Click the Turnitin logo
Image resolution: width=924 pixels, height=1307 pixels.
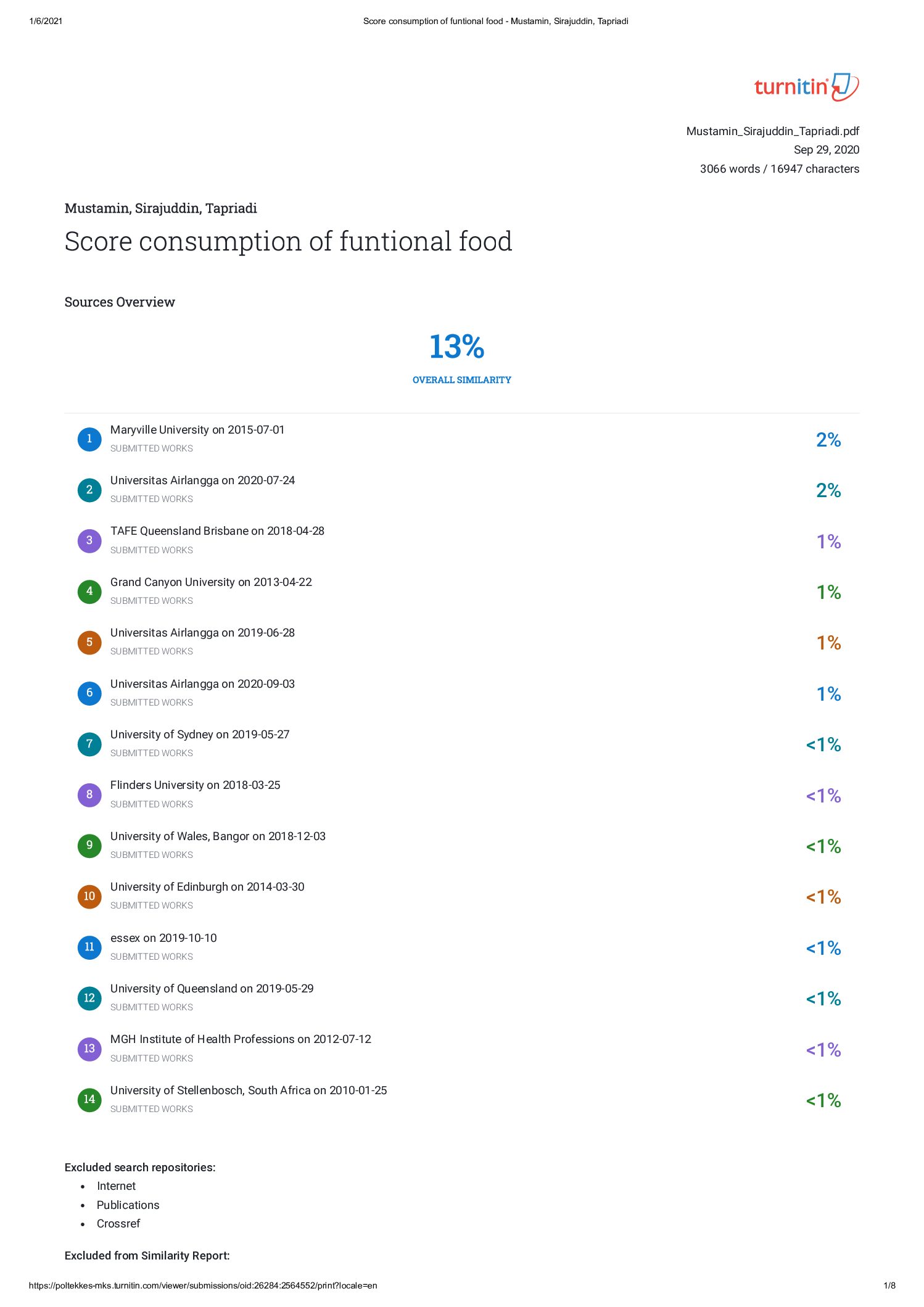click(806, 87)
